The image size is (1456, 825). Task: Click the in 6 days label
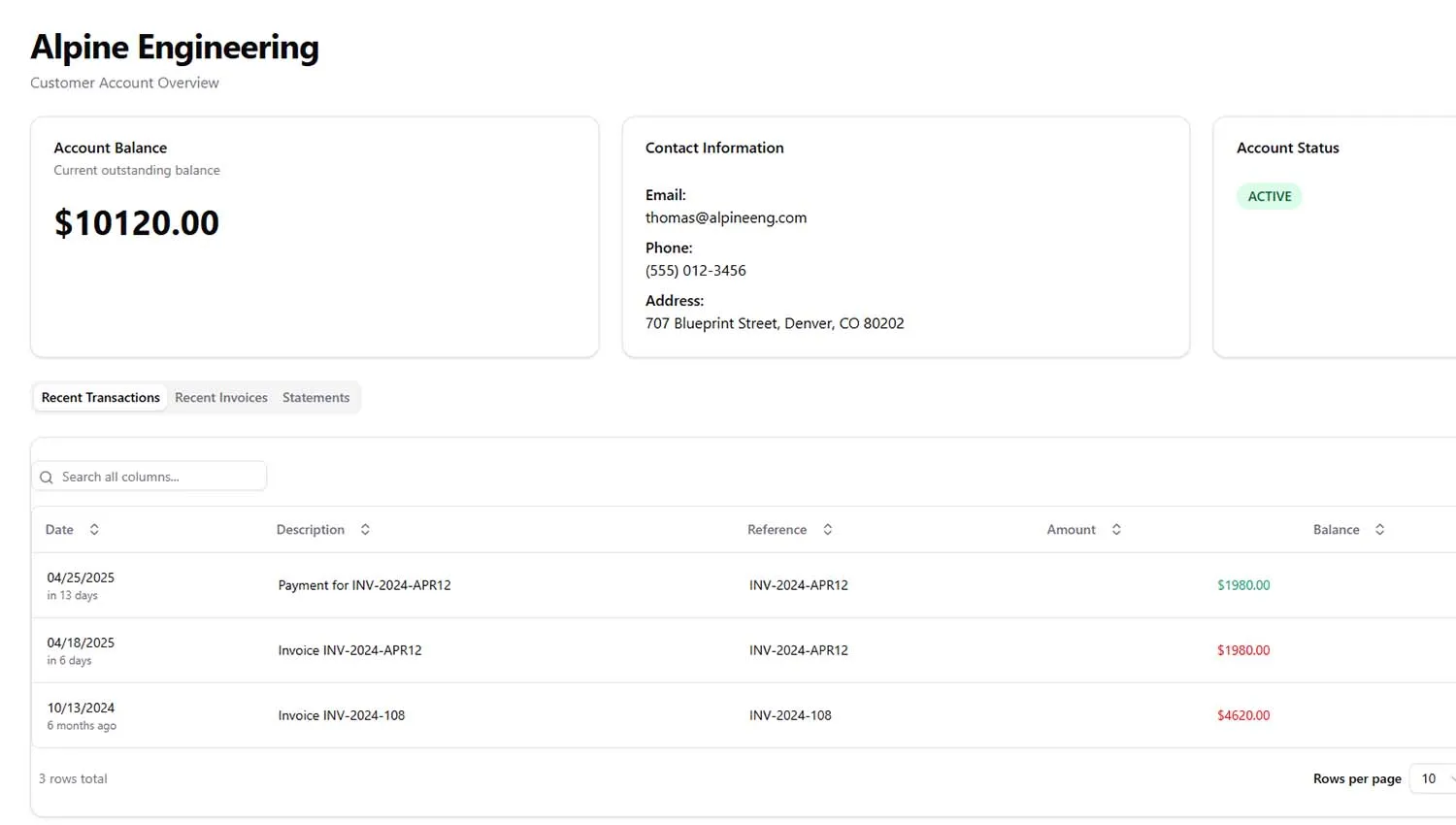[x=69, y=661]
